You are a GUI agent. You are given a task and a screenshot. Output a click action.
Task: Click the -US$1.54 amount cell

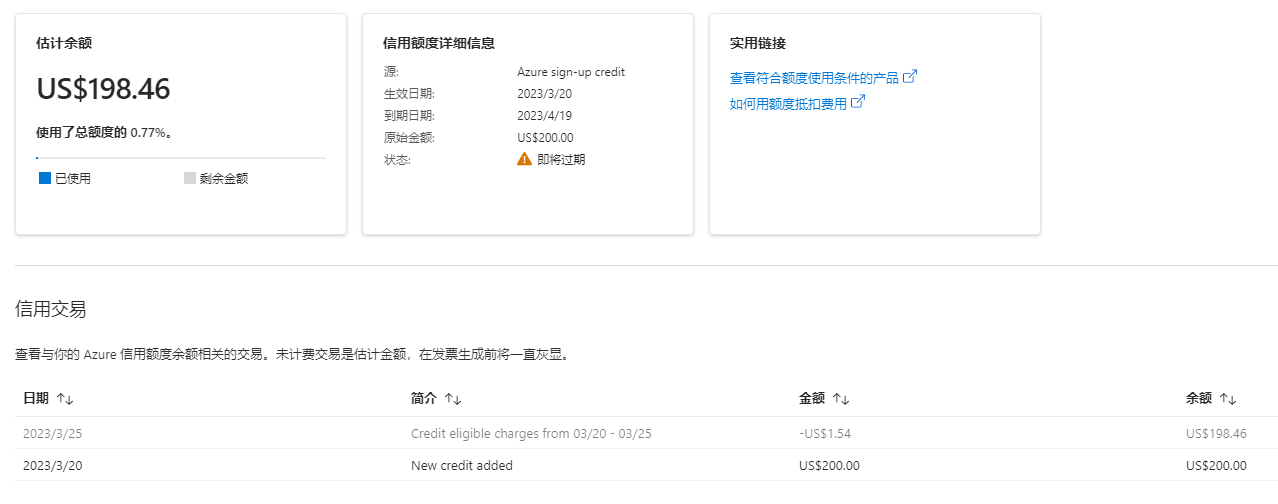[x=825, y=434]
